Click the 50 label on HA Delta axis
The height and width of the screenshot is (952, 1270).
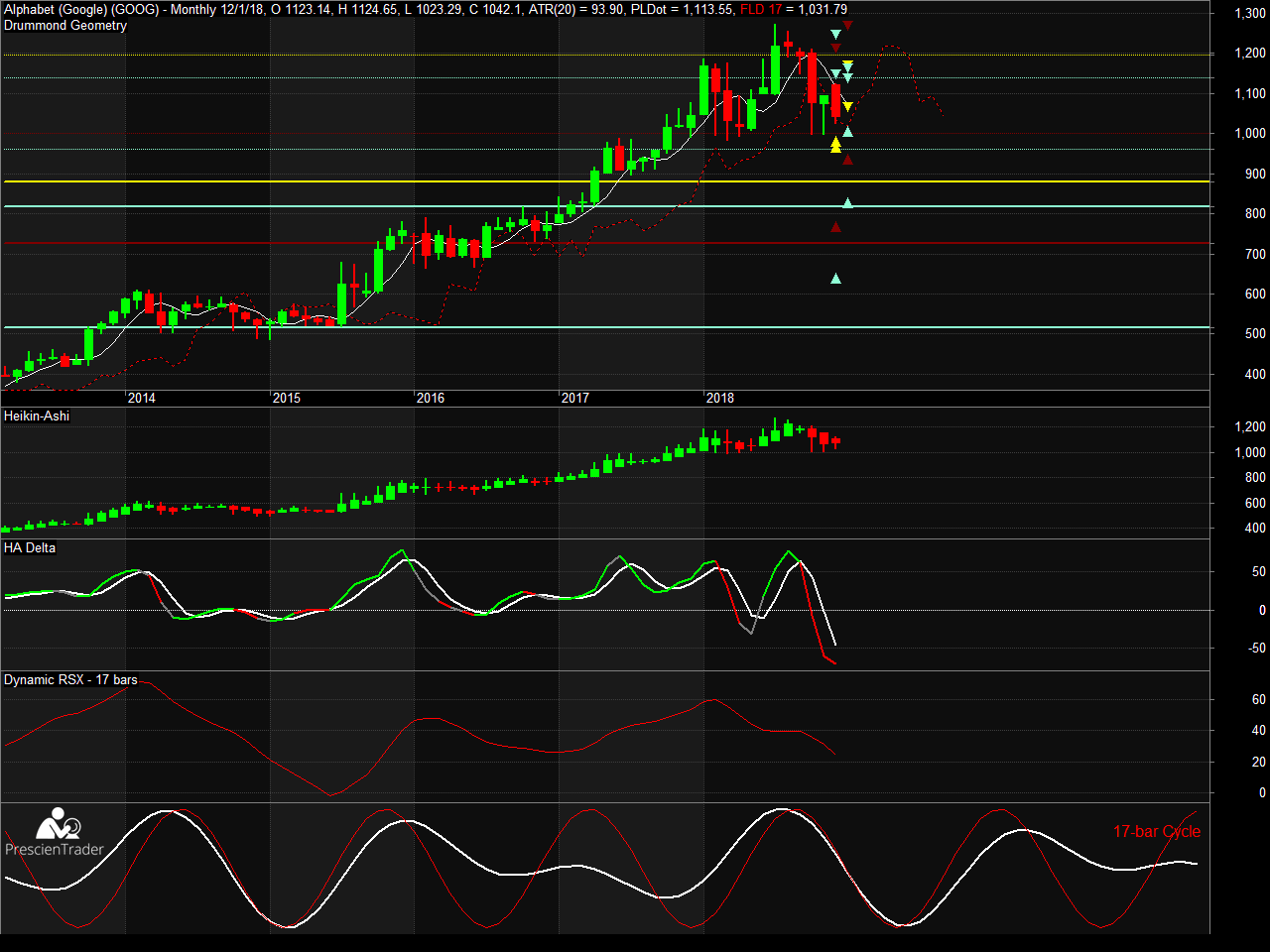(1259, 572)
